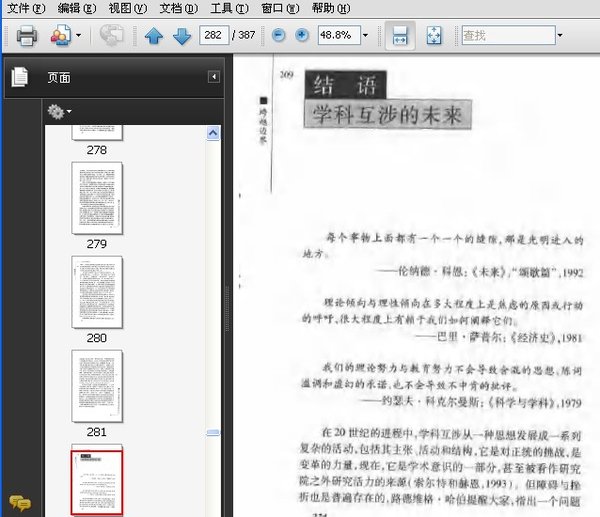
Task: Select page thumbnail 278
Action: click(x=97, y=132)
